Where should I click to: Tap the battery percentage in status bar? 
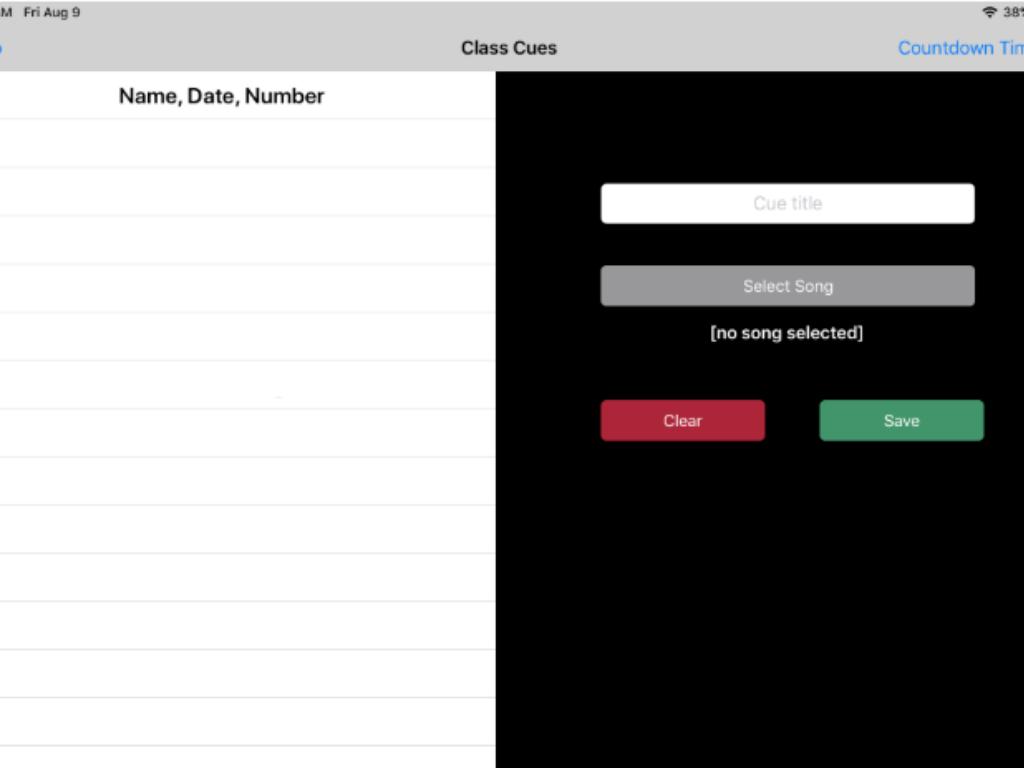[x=1012, y=13]
